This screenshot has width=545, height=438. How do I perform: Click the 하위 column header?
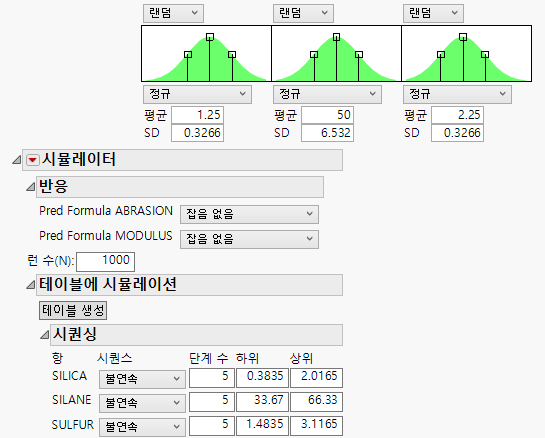247,358
